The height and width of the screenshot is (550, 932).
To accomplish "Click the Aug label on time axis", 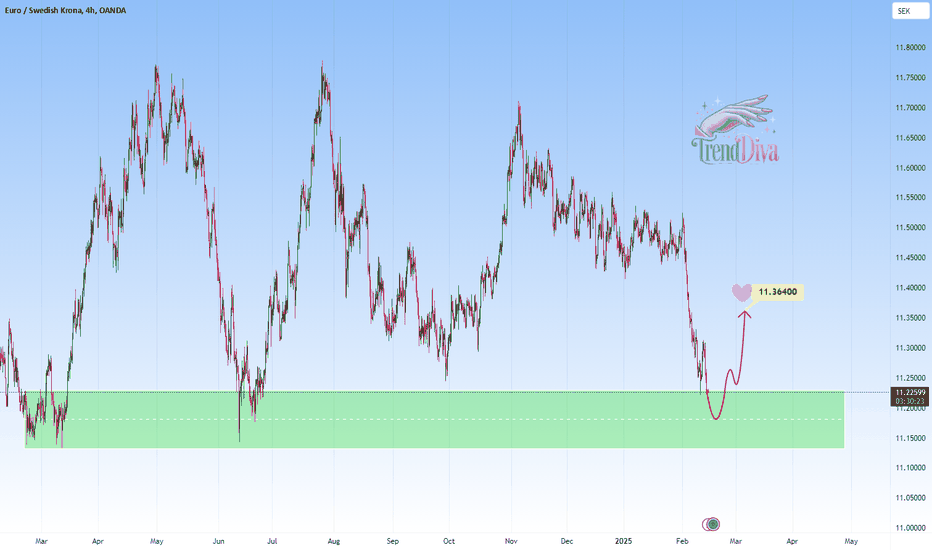I will coord(334,541).
